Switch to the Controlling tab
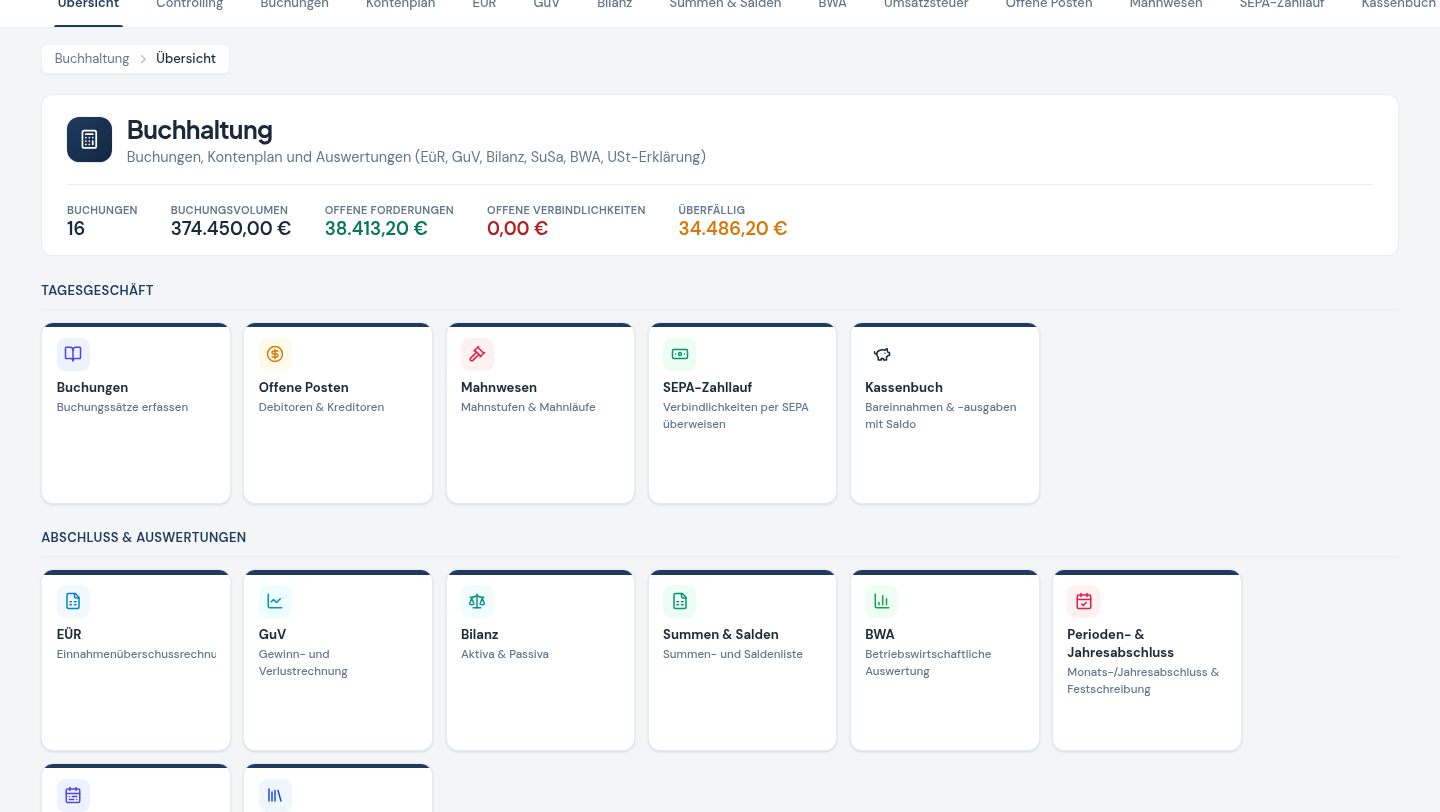Viewport: 1440px width, 812px height. (x=190, y=5)
